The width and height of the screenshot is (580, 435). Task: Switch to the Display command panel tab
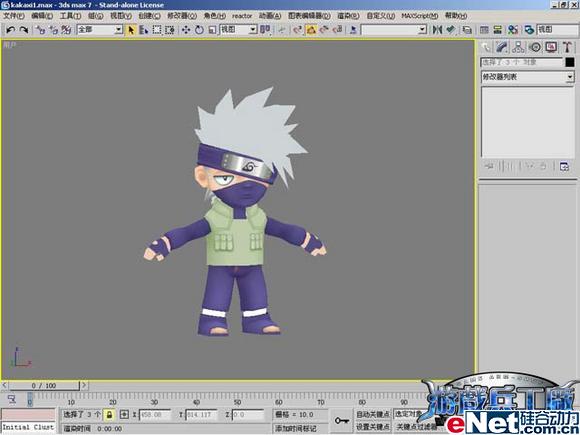click(x=551, y=47)
